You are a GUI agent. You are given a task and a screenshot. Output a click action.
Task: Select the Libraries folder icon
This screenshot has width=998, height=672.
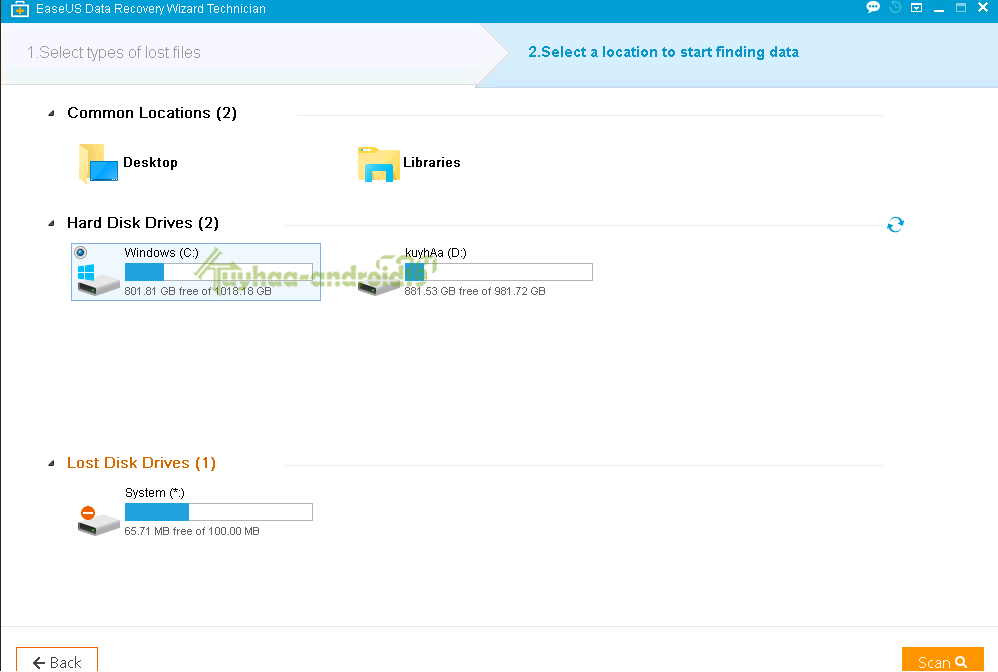coord(379,164)
